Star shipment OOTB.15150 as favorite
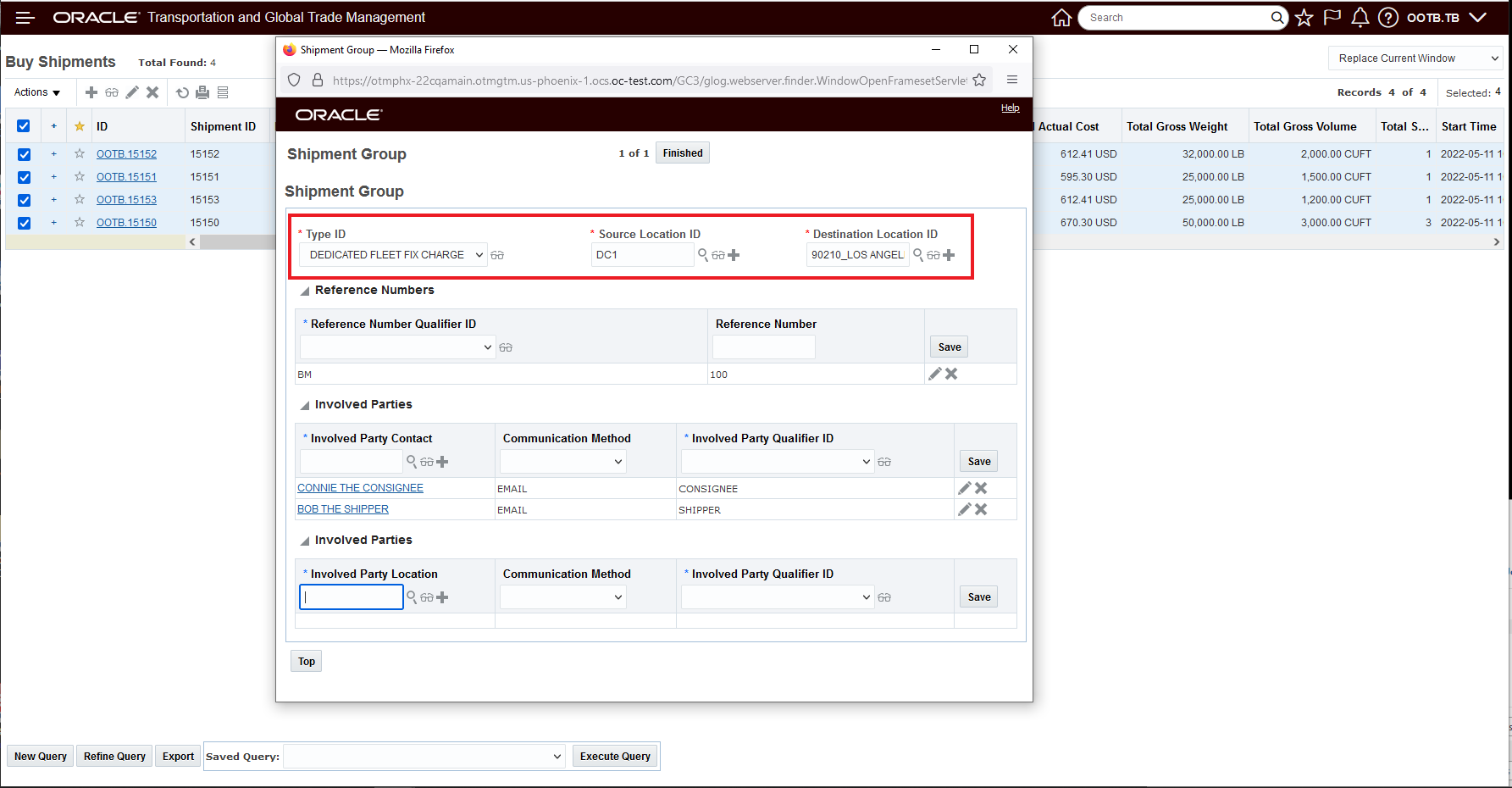Screen dimensions: 1512x788 80,222
